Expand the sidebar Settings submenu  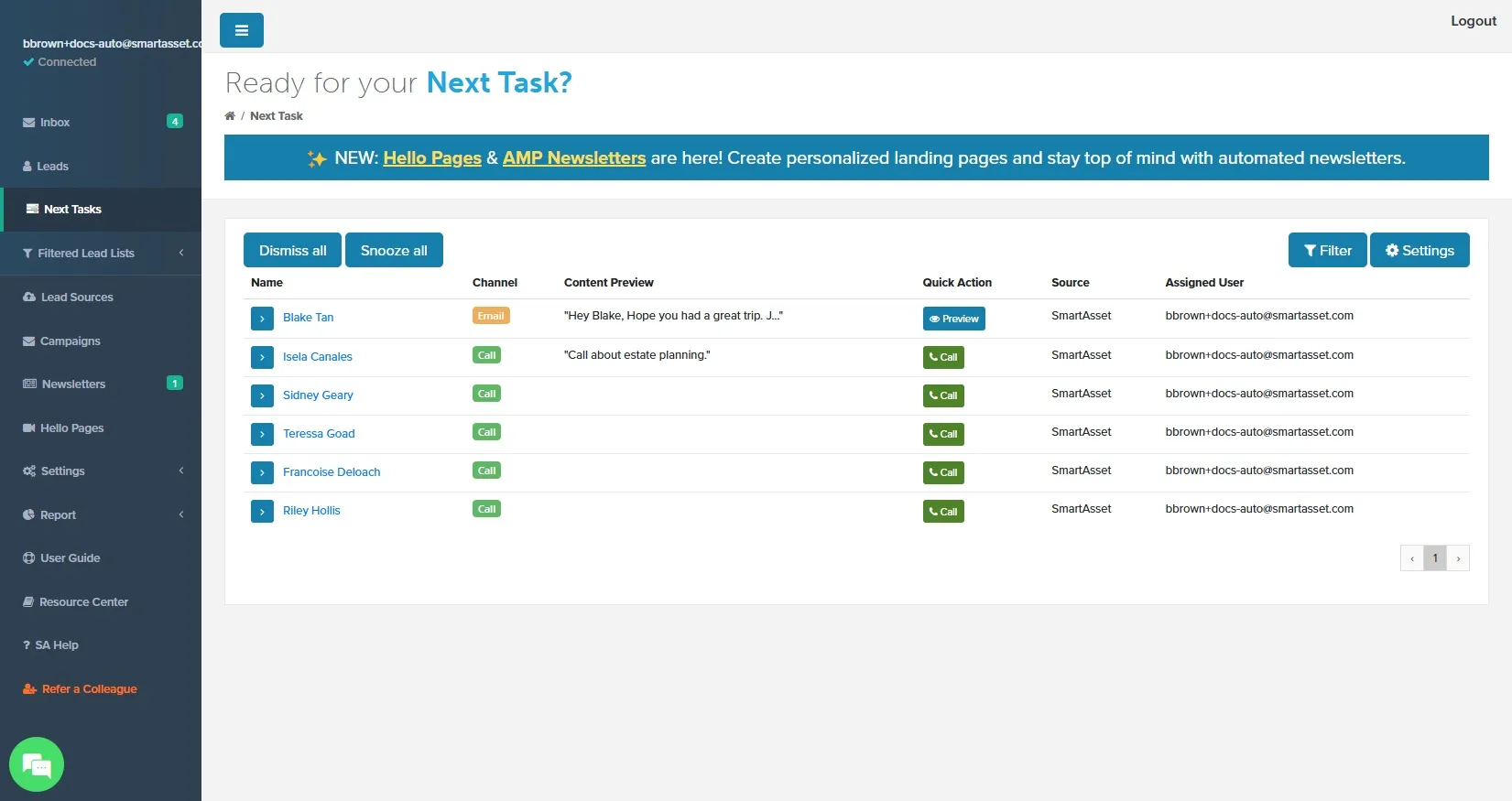tap(101, 471)
